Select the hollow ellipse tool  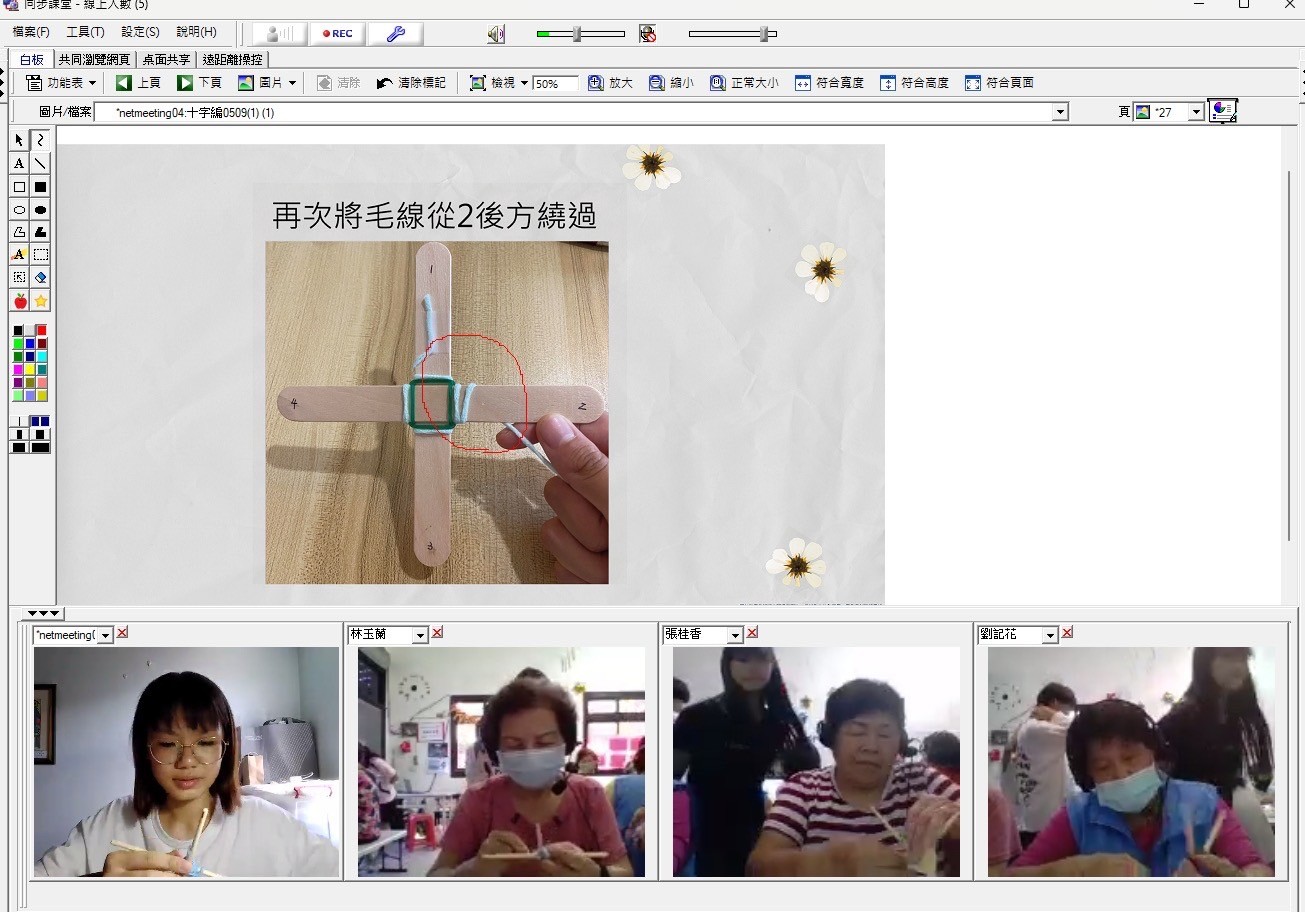point(19,210)
